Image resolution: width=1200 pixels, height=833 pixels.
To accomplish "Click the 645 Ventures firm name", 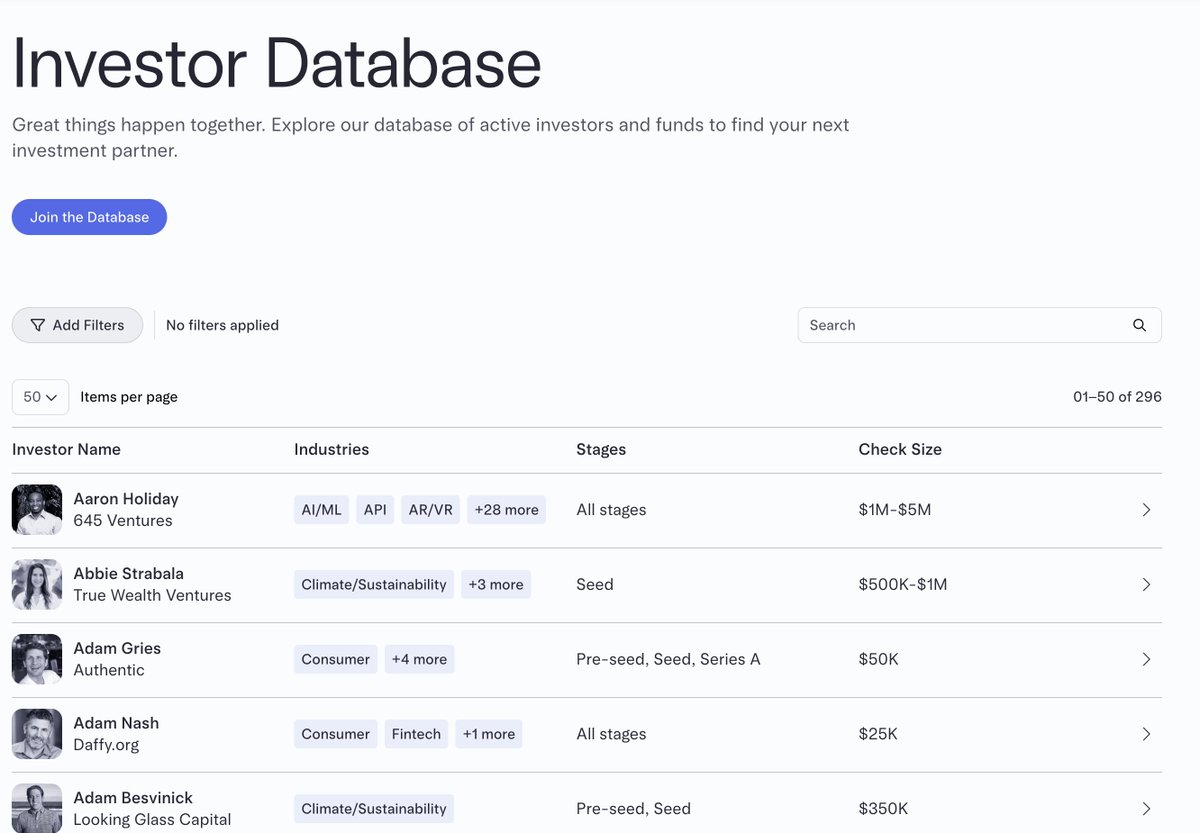I will [123, 521].
